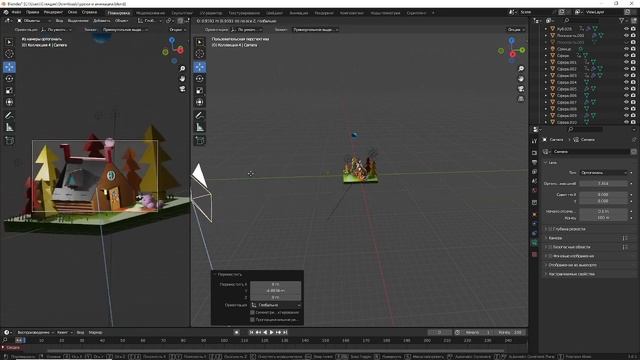Toggle visibility of Сфера.001

(x=626, y=62)
